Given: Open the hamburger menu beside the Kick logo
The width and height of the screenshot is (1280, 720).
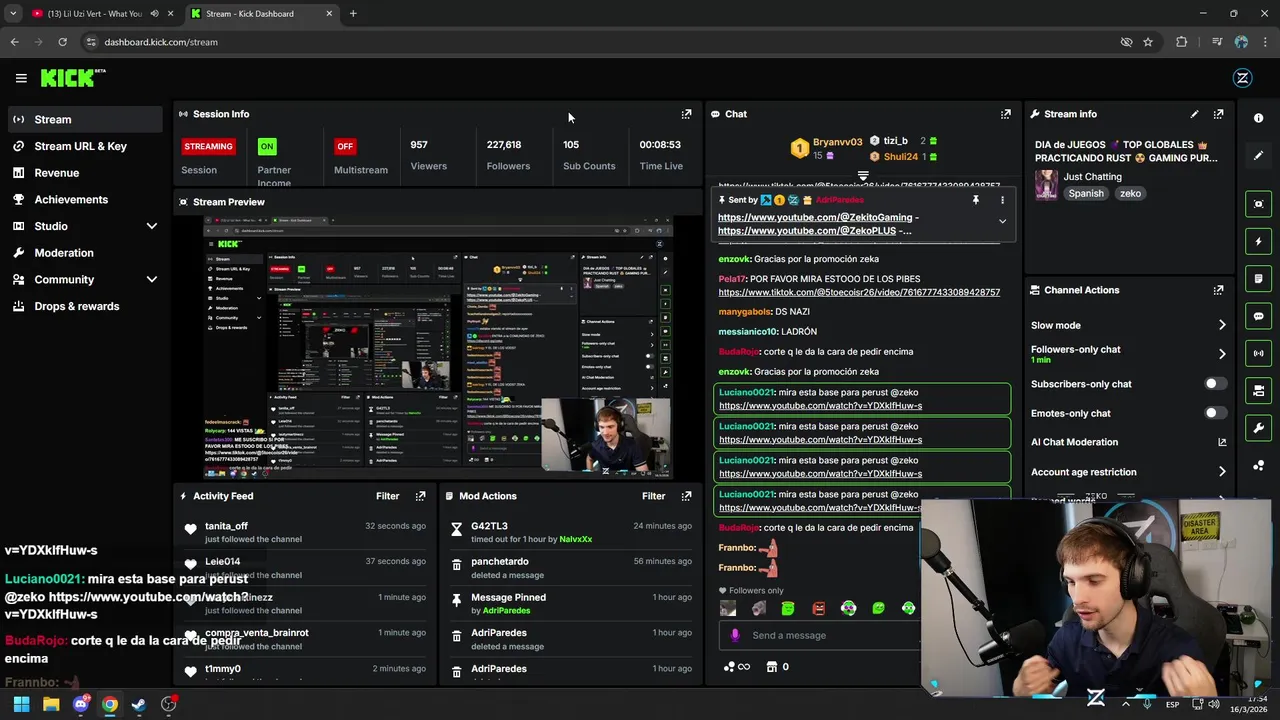Looking at the screenshot, I should coord(21,78).
